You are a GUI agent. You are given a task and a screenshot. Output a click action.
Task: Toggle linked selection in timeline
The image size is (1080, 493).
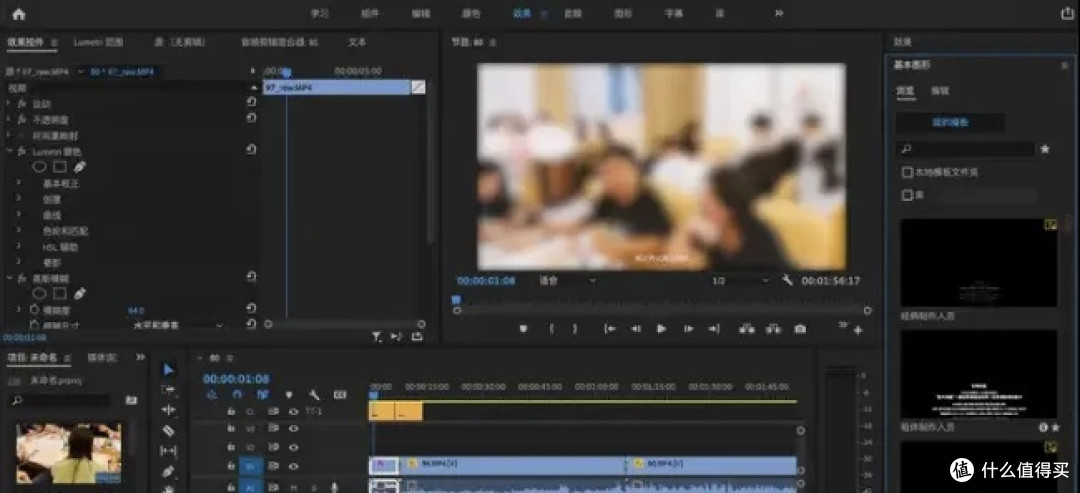(x=262, y=395)
